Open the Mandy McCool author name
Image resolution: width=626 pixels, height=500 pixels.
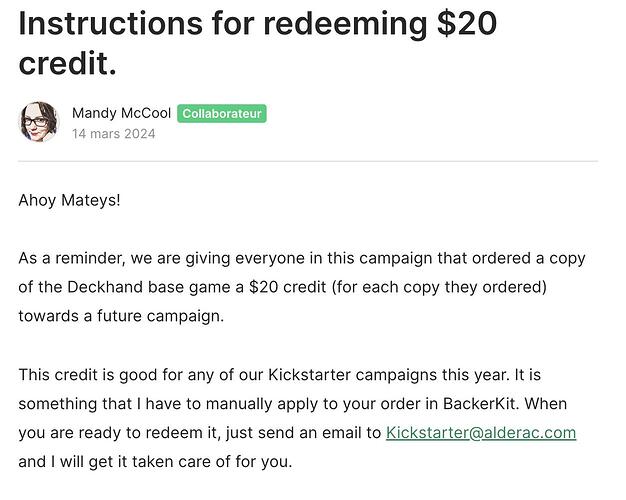[x=121, y=113]
